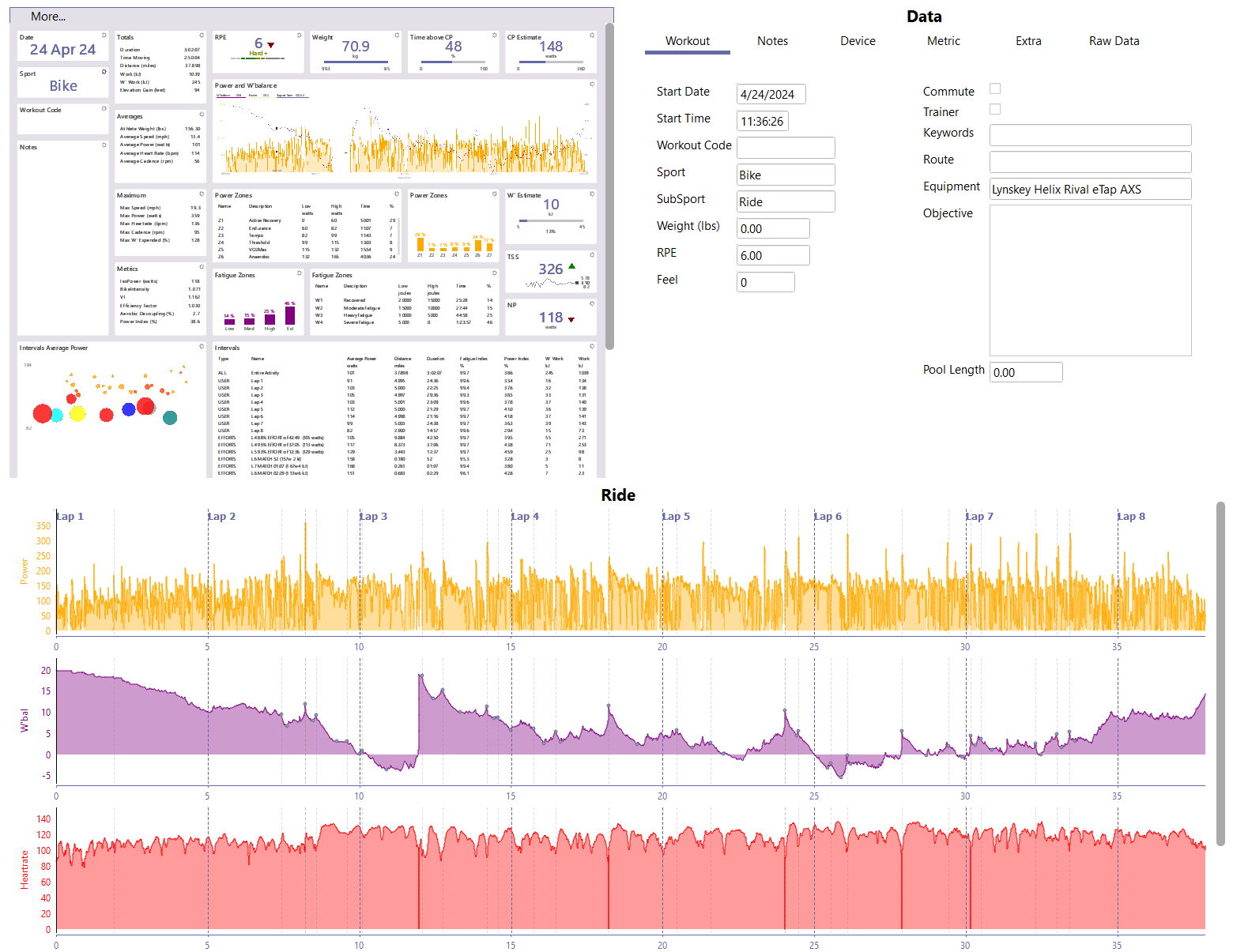Screen dimensions: 1233x952
Task: Open settings gear on Sport tile
Action: tap(104, 72)
